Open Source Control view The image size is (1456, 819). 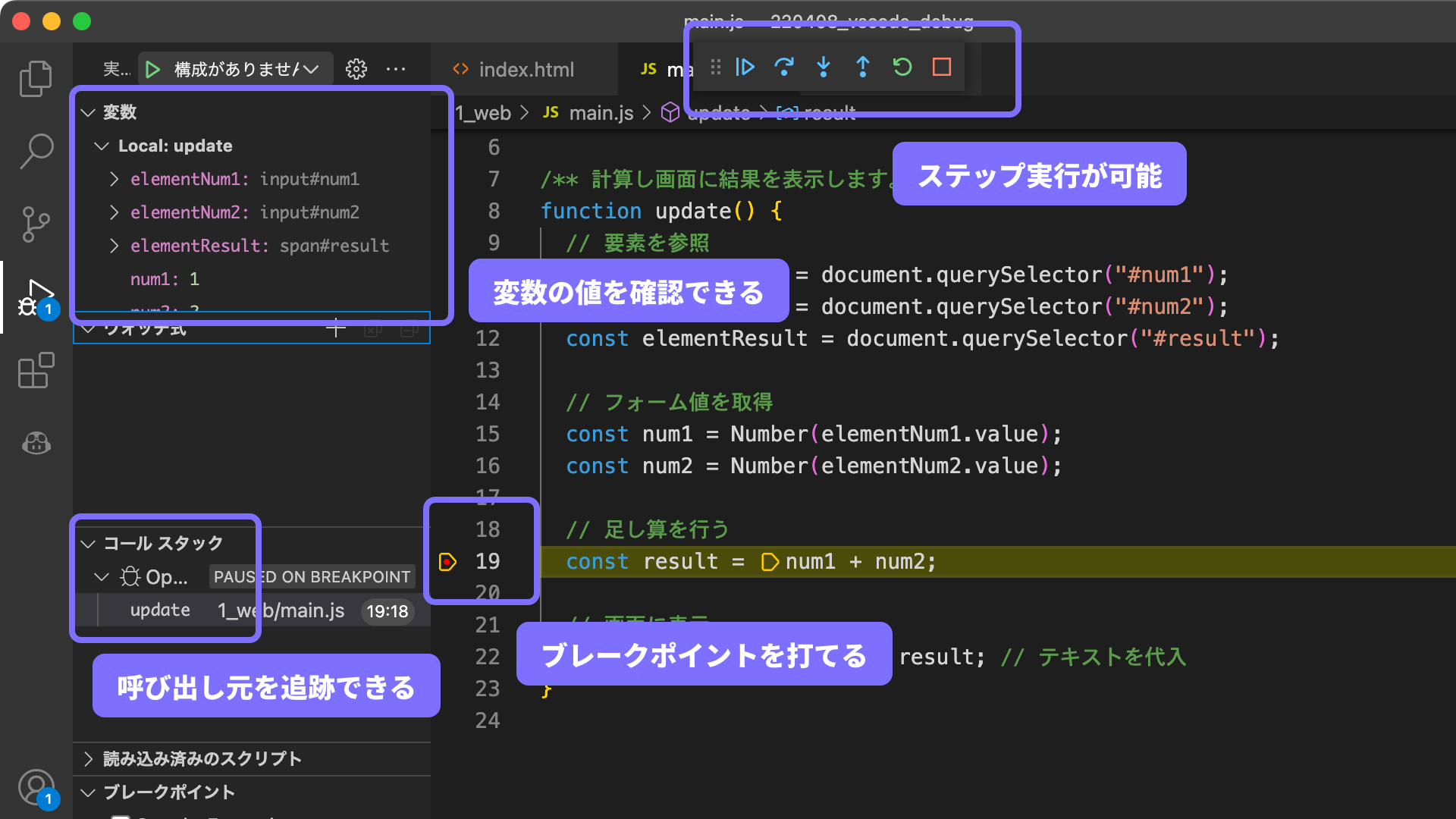pyautogui.click(x=36, y=224)
